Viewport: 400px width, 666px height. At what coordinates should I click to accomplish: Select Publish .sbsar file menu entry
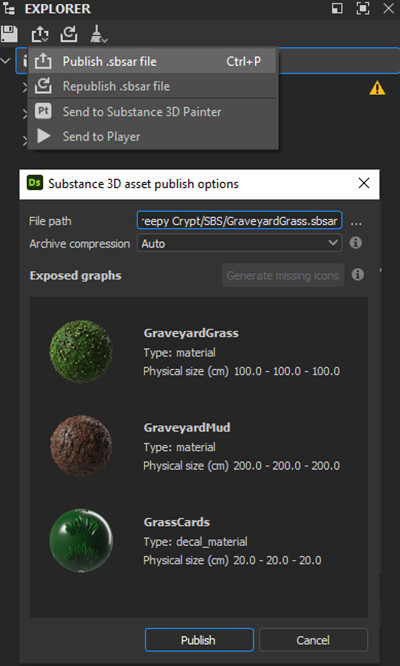(x=153, y=61)
